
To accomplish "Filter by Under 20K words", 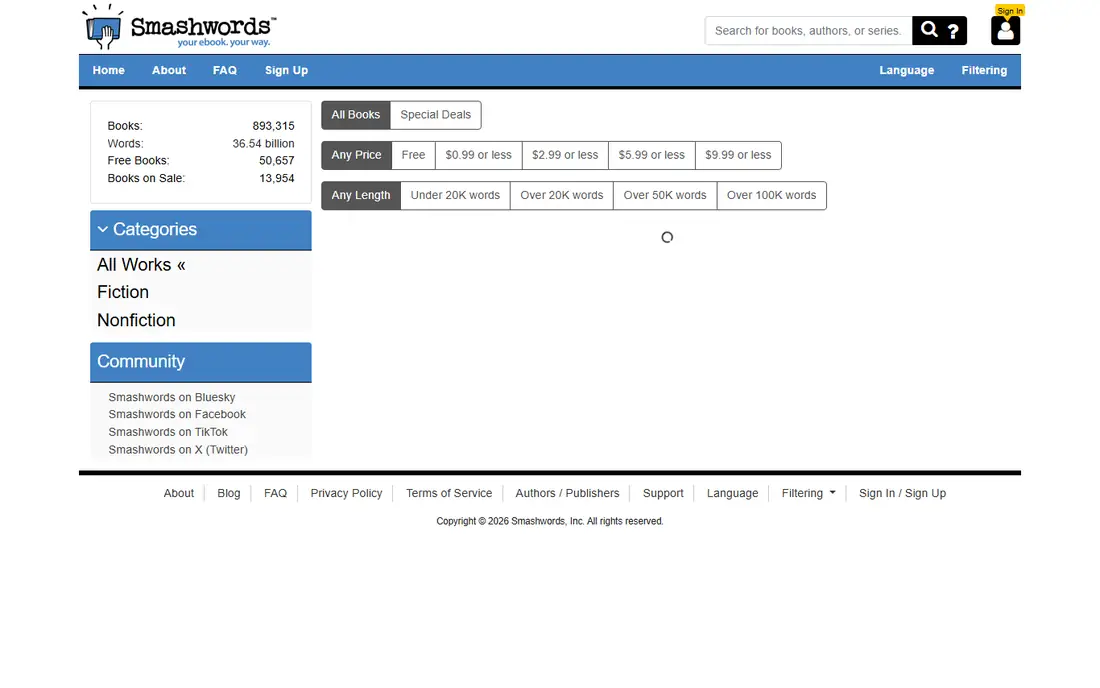I will click(x=455, y=195).
